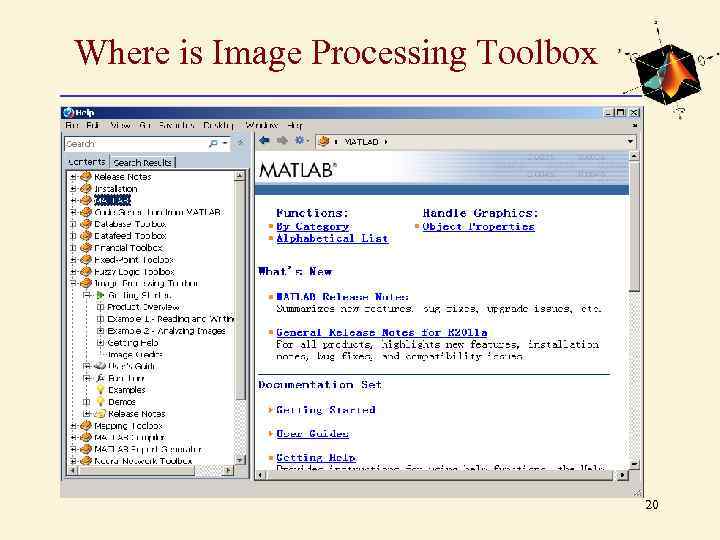
Task: Open the gear actions menu icon
Action: [x=299, y=141]
